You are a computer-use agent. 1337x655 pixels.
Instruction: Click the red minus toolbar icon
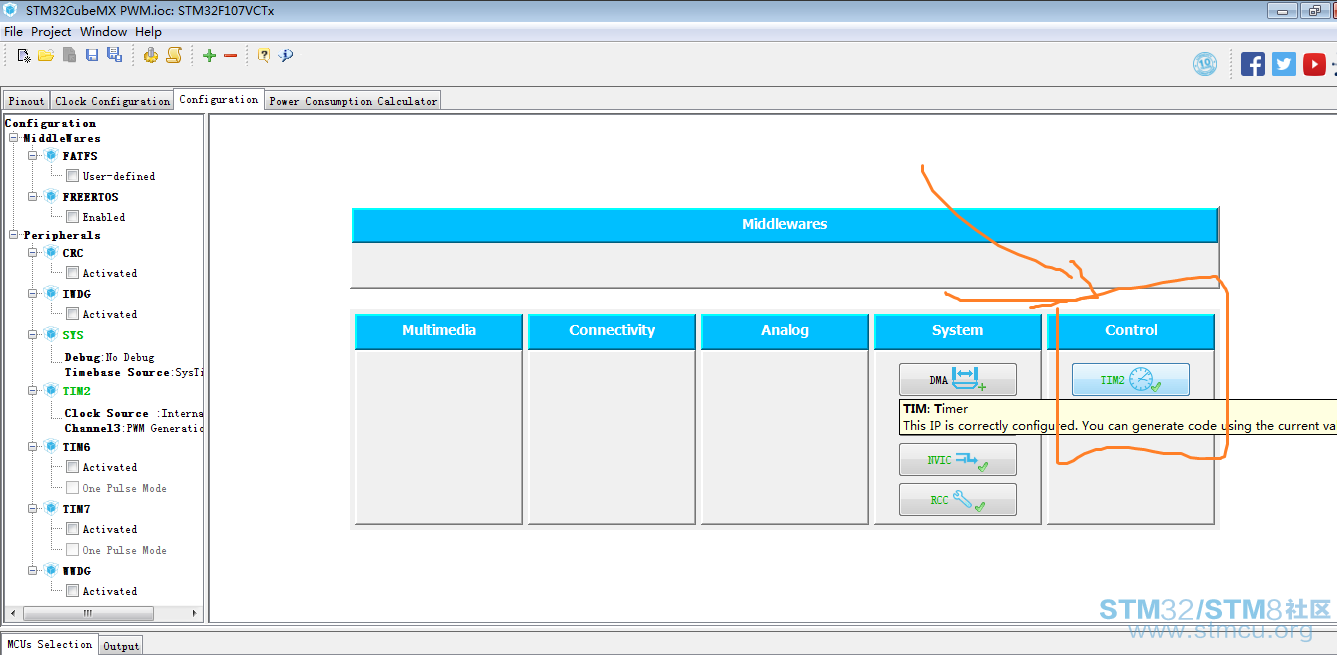[x=231, y=55]
